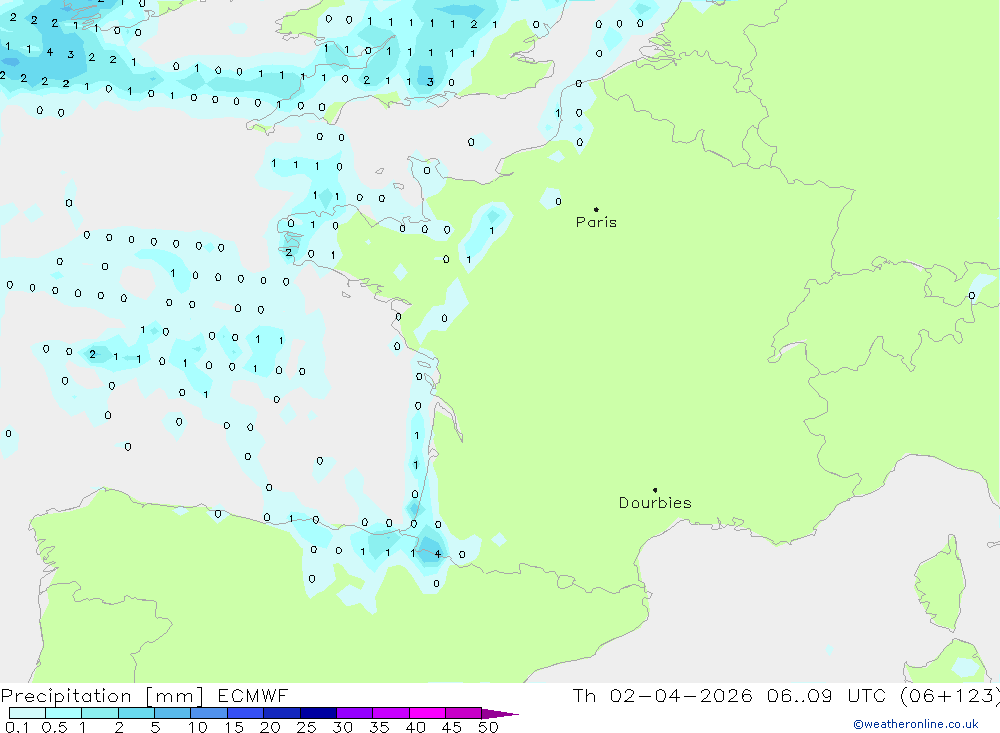Click legend value label 0.1

[17, 727]
